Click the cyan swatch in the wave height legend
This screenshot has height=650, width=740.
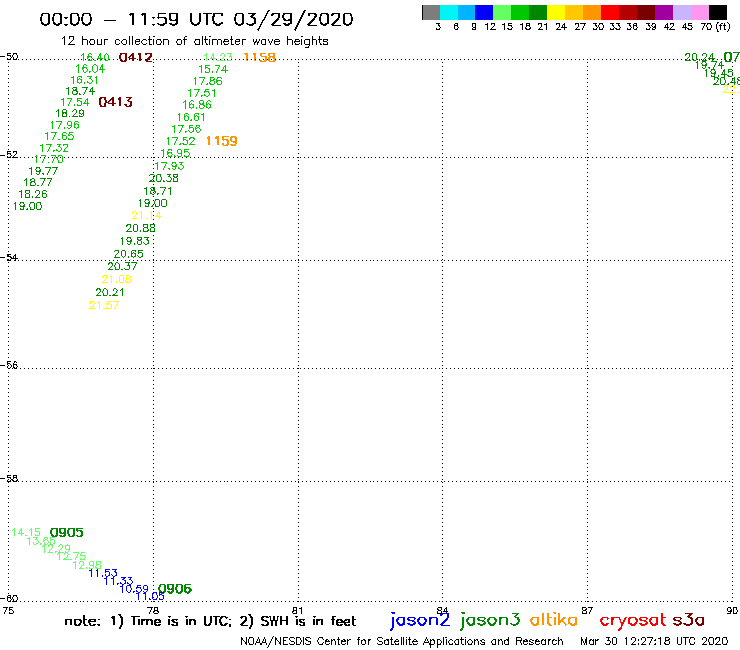[x=449, y=12]
